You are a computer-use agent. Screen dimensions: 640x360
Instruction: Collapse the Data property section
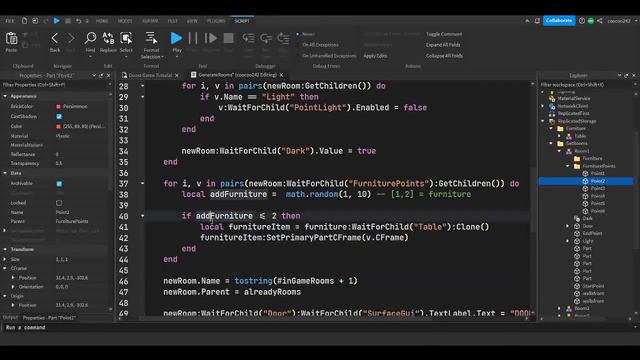5,173
